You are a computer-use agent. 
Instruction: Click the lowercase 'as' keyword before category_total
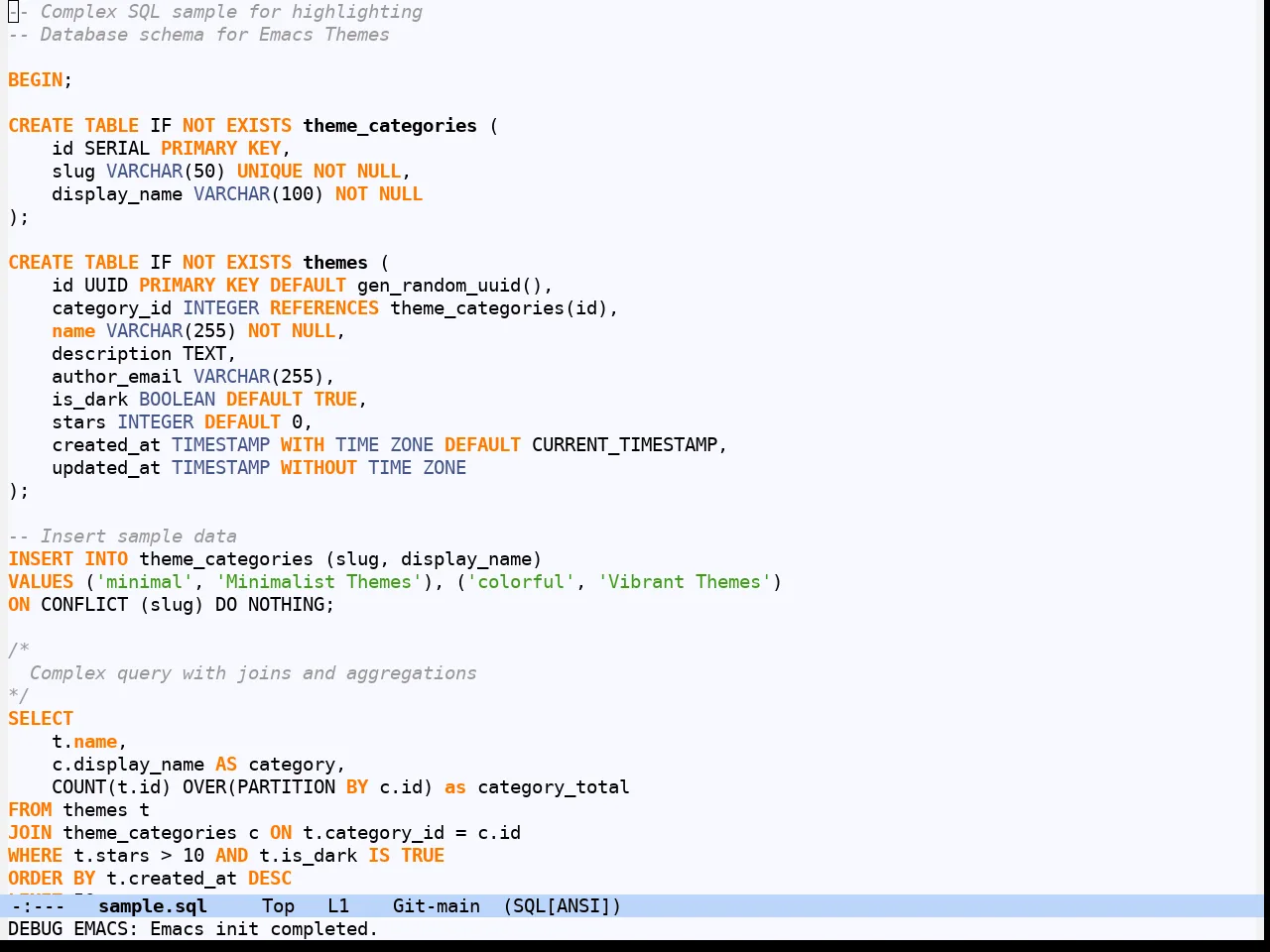point(455,786)
